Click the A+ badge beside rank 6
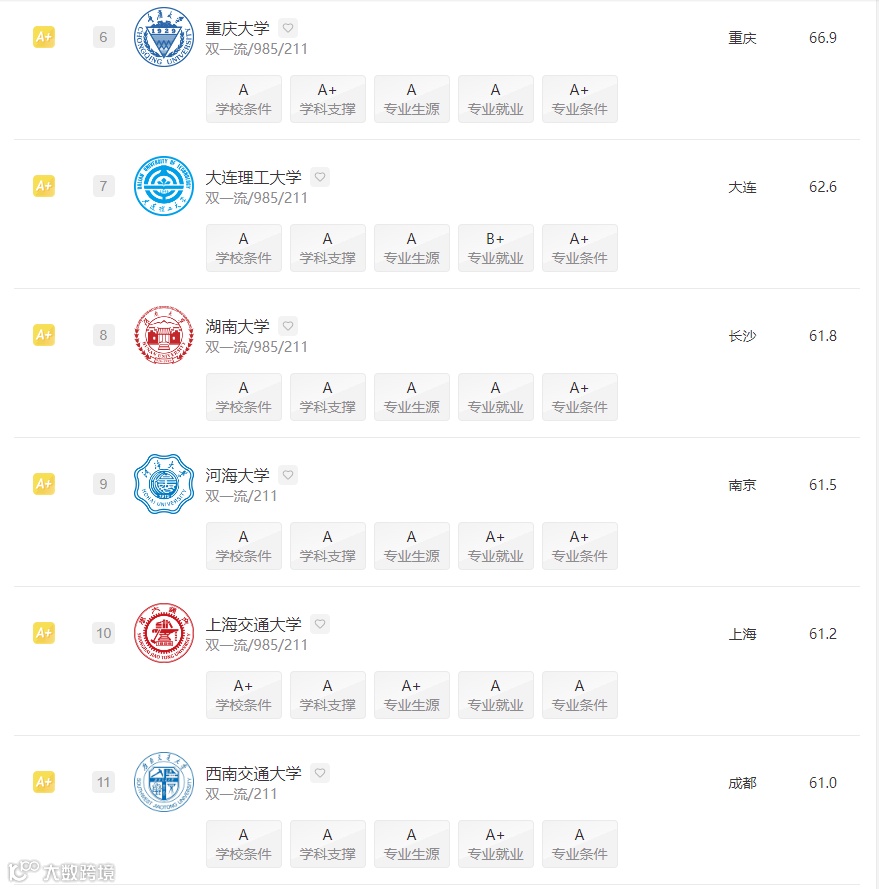 pyautogui.click(x=44, y=37)
